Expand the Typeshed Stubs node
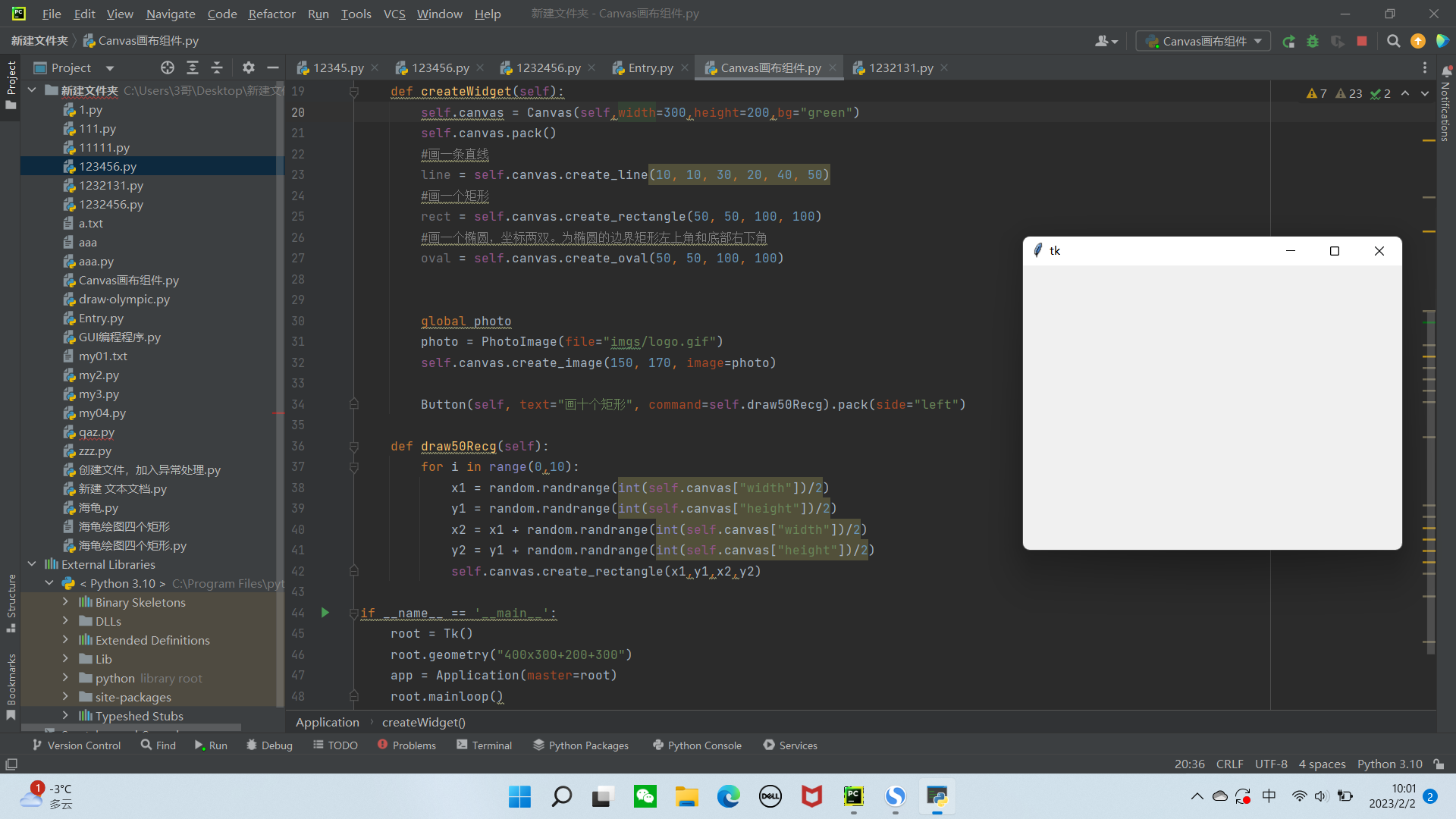This screenshot has width=1456, height=819. click(65, 716)
